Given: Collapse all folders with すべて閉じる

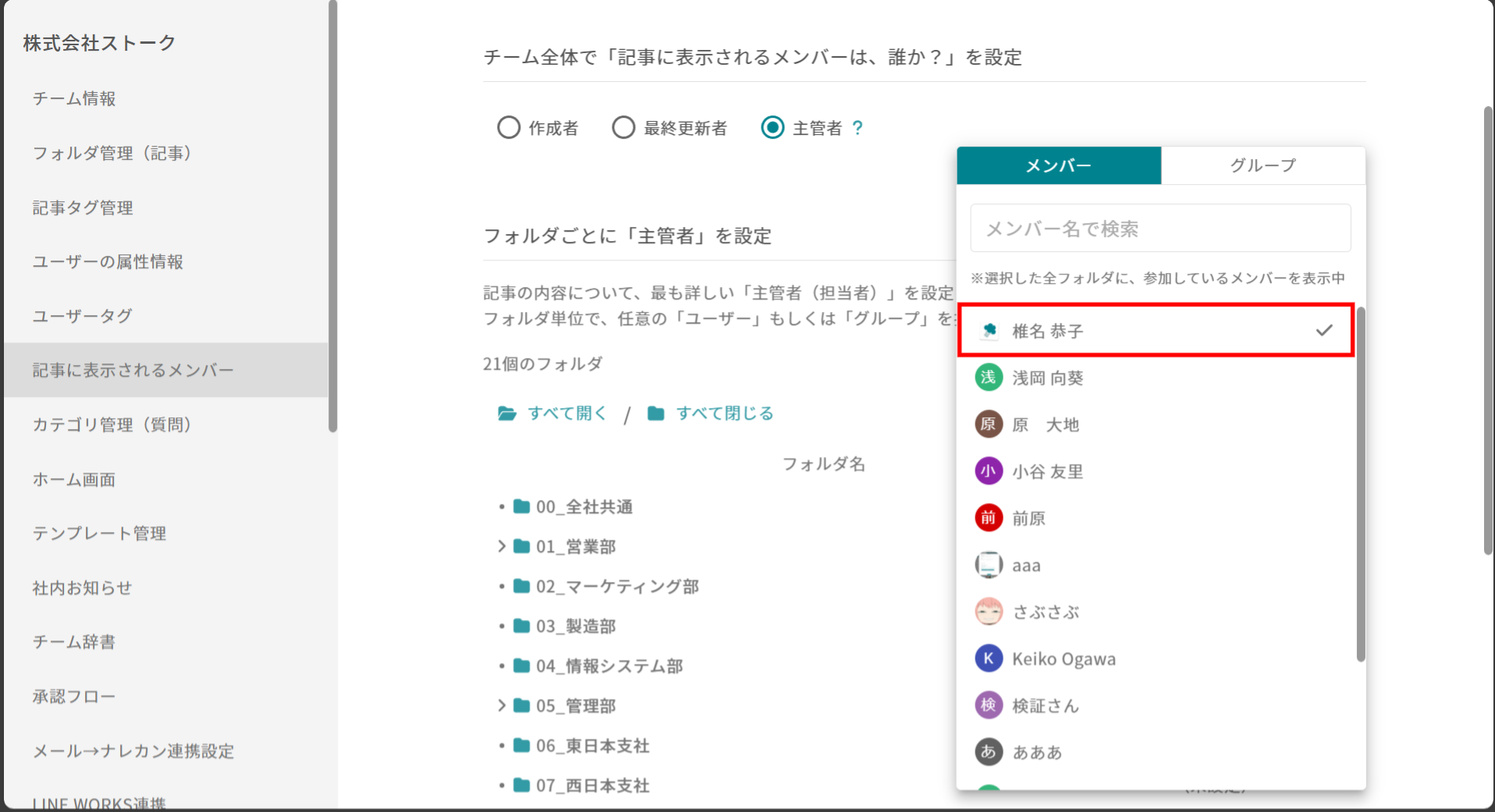Looking at the screenshot, I should [x=710, y=413].
